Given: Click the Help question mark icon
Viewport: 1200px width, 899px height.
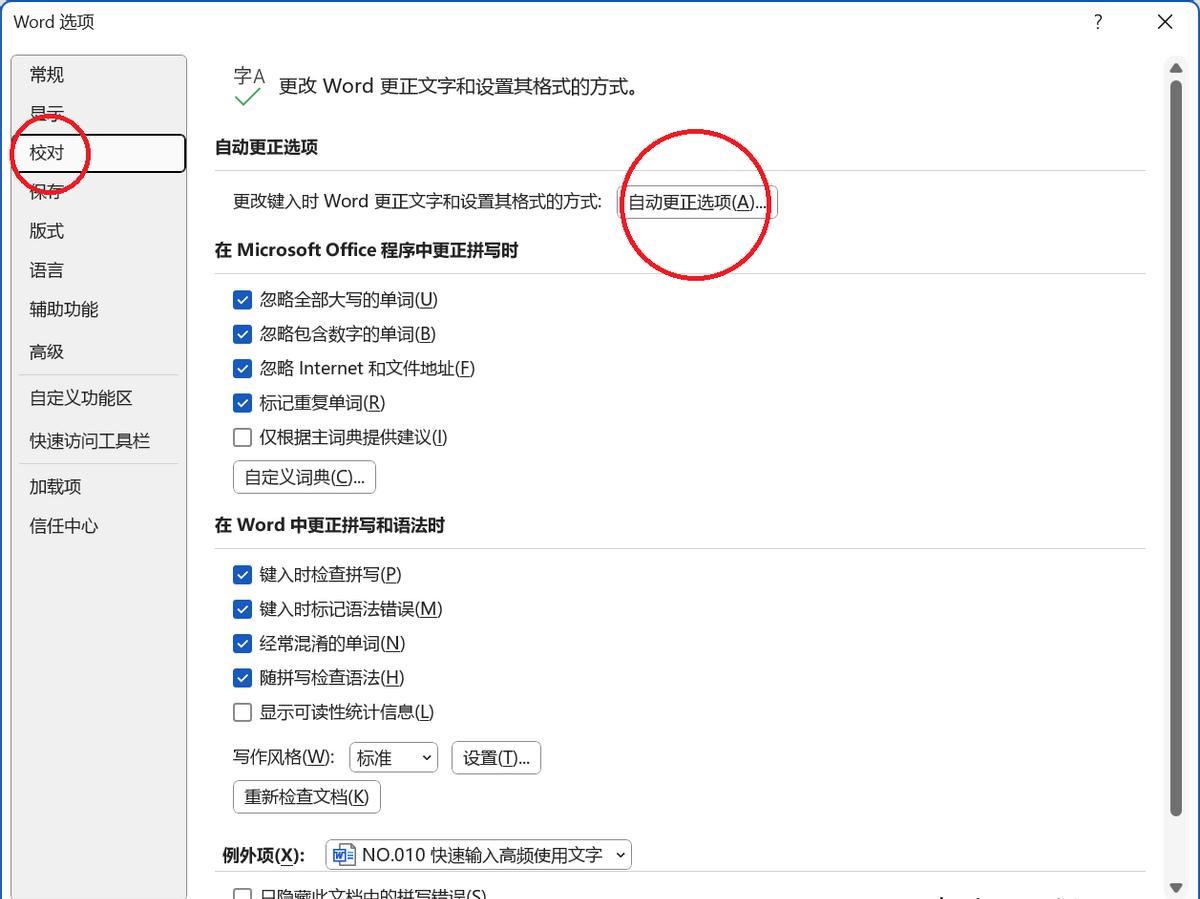Looking at the screenshot, I should pyautogui.click(x=1098, y=22).
